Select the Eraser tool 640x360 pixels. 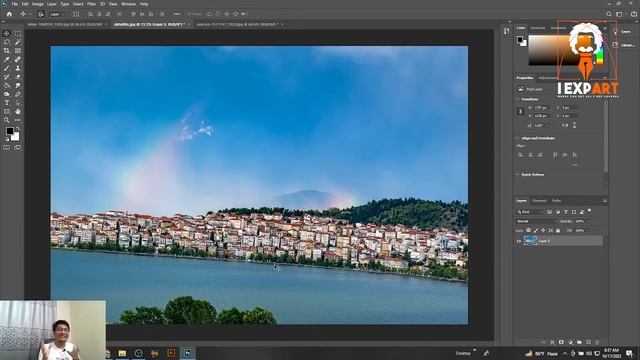18,77
